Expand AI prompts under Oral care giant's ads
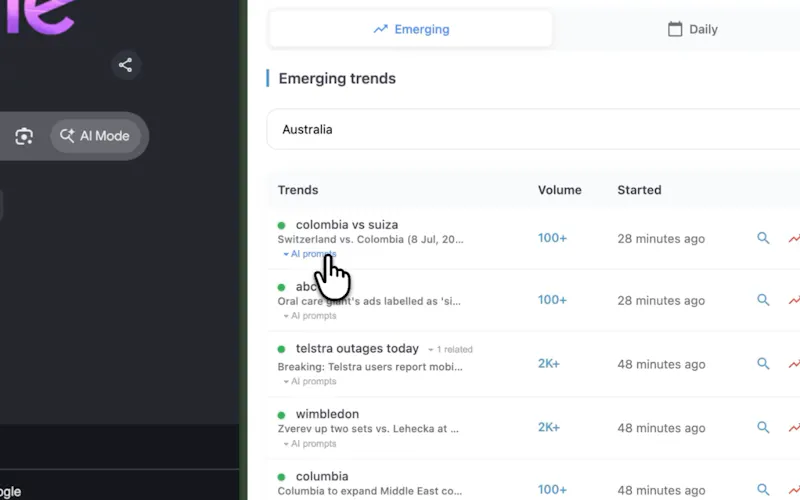800x500 pixels. click(310, 316)
